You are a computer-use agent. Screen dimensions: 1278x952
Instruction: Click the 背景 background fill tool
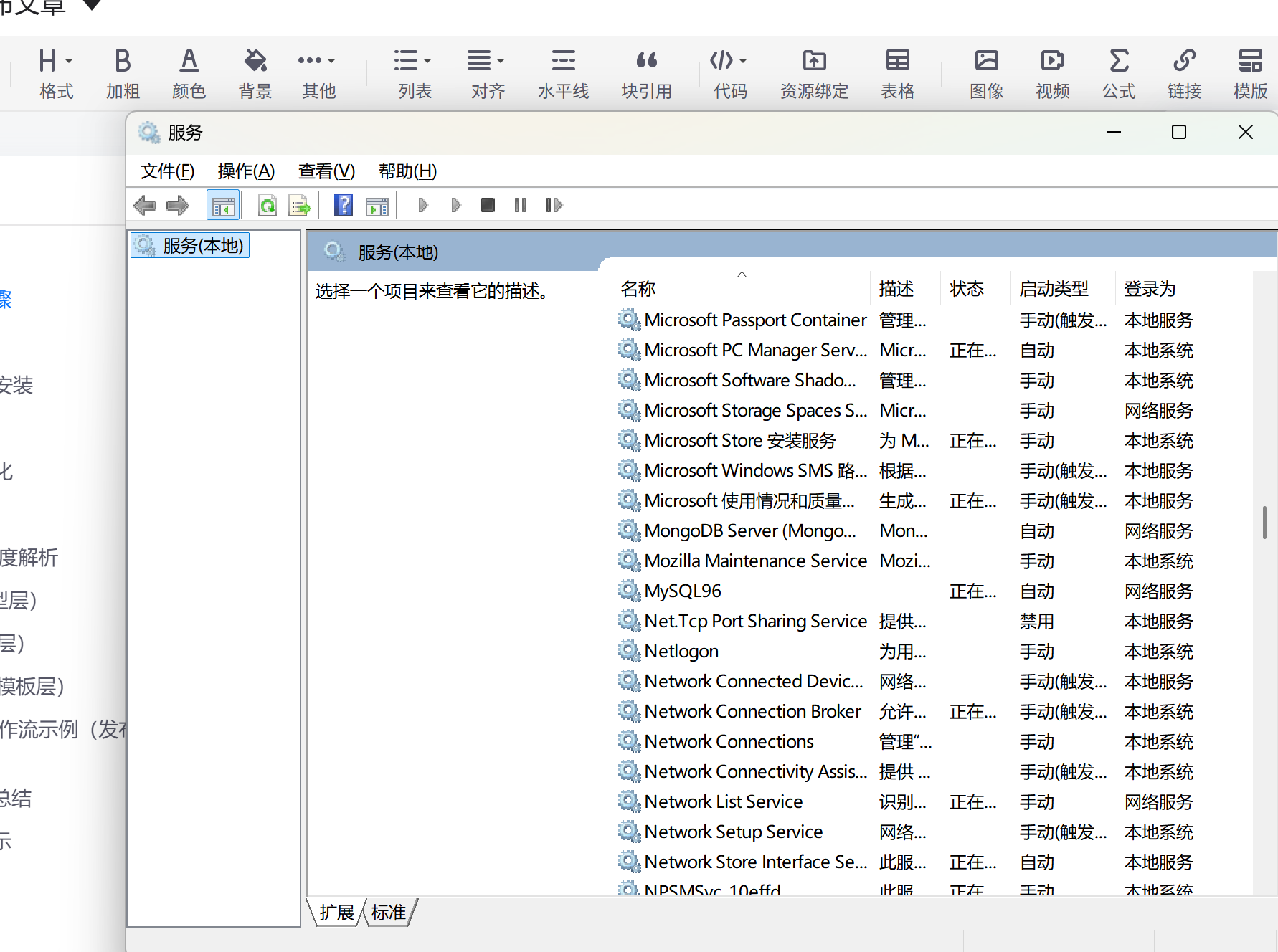(255, 74)
